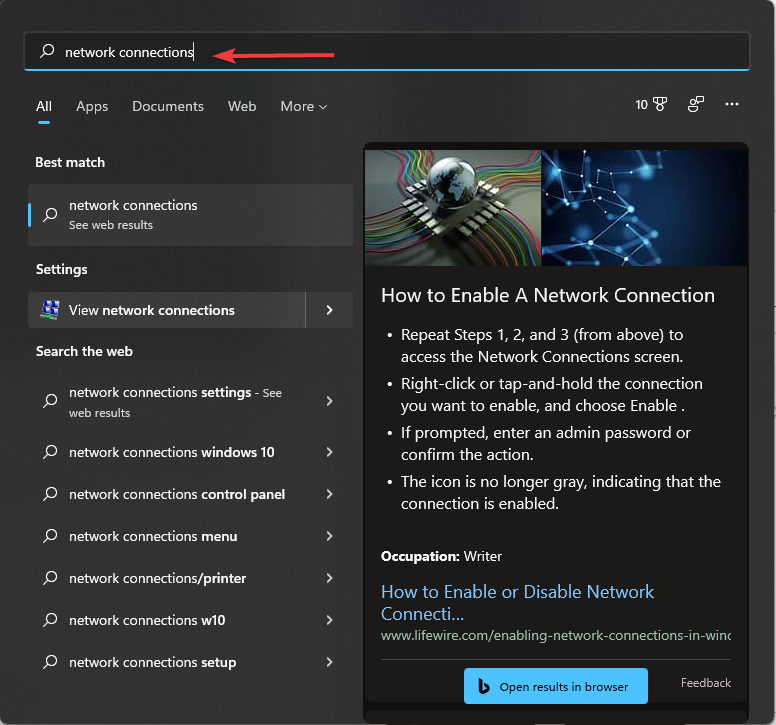
Task: Open the three-dot options menu
Action: (x=732, y=104)
